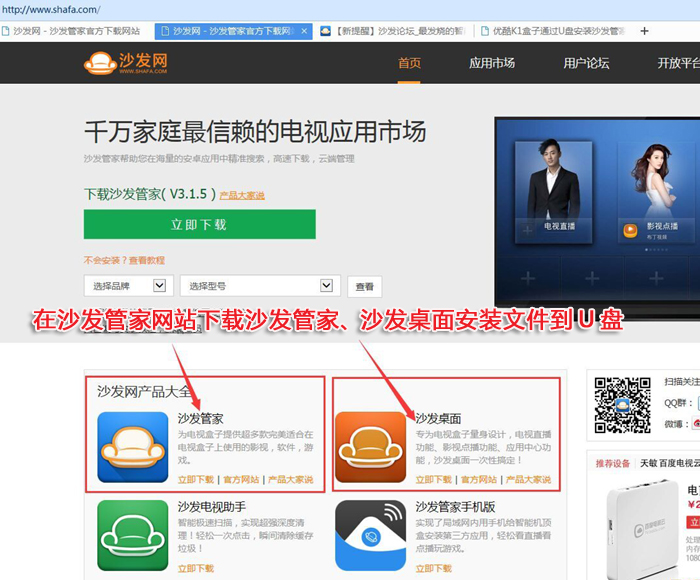The height and width of the screenshot is (580, 700).
Task: Click 立即下载 under 沙发桌面
Action: [x=433, y=479]
